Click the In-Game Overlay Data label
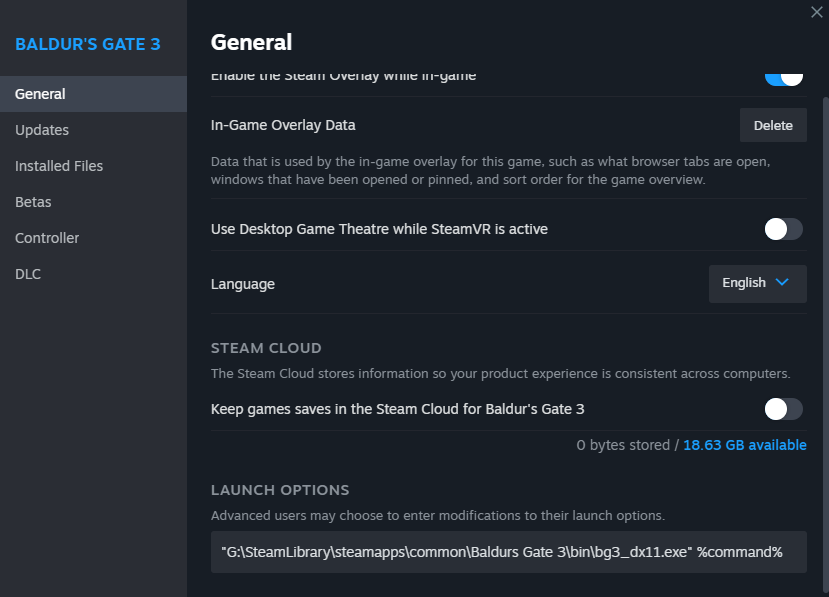This screenshot has height=597, width=829. tap(283, 125)
